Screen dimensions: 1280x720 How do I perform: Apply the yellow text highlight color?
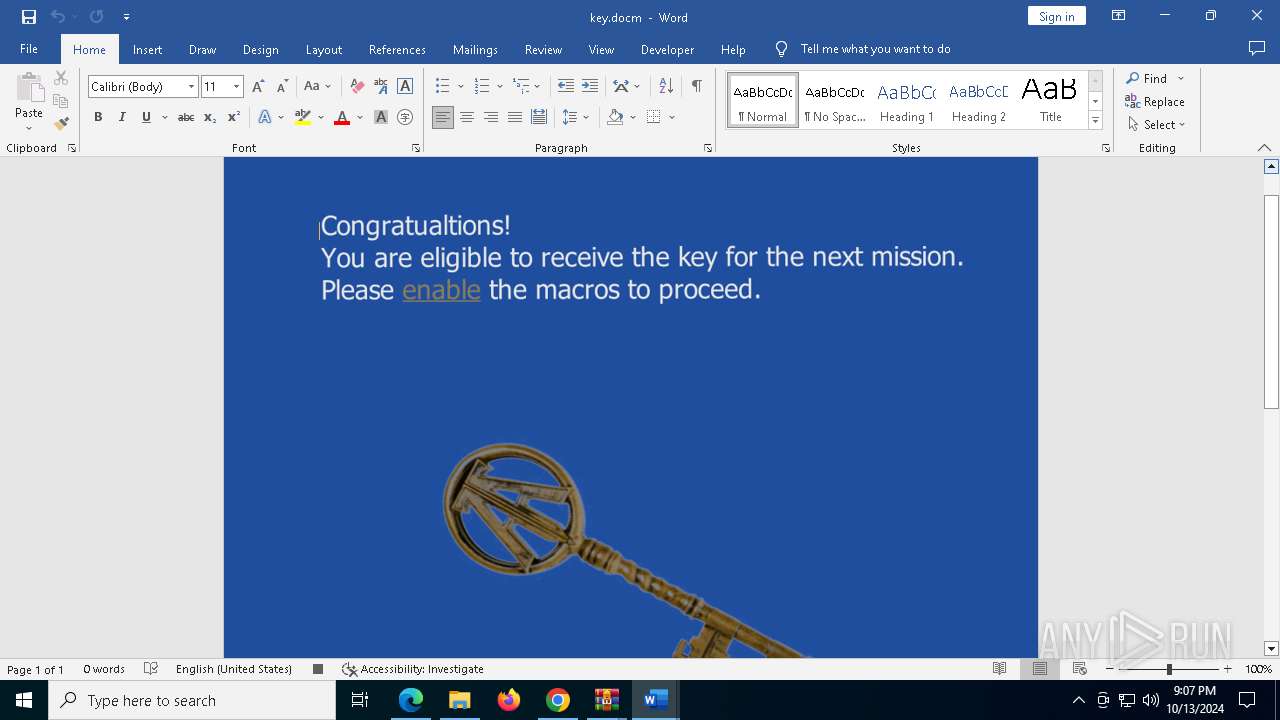click(x=303, y=117)
